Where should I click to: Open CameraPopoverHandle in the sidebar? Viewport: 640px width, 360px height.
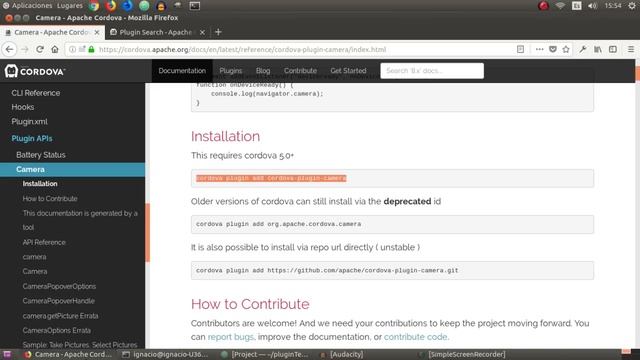click(x=58, y=301)
